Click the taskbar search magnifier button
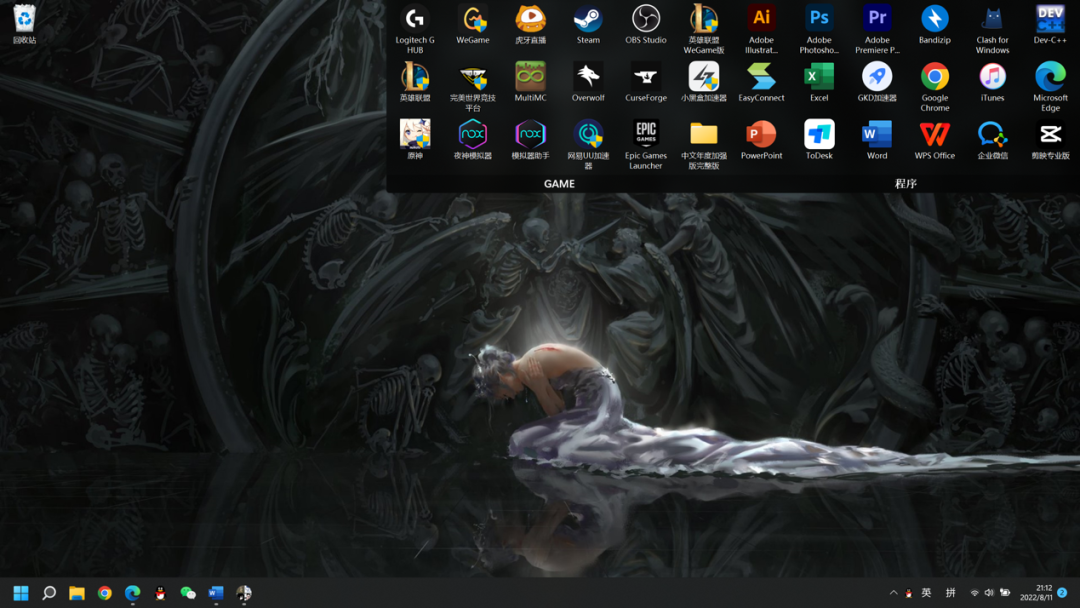 pos(49,593)
